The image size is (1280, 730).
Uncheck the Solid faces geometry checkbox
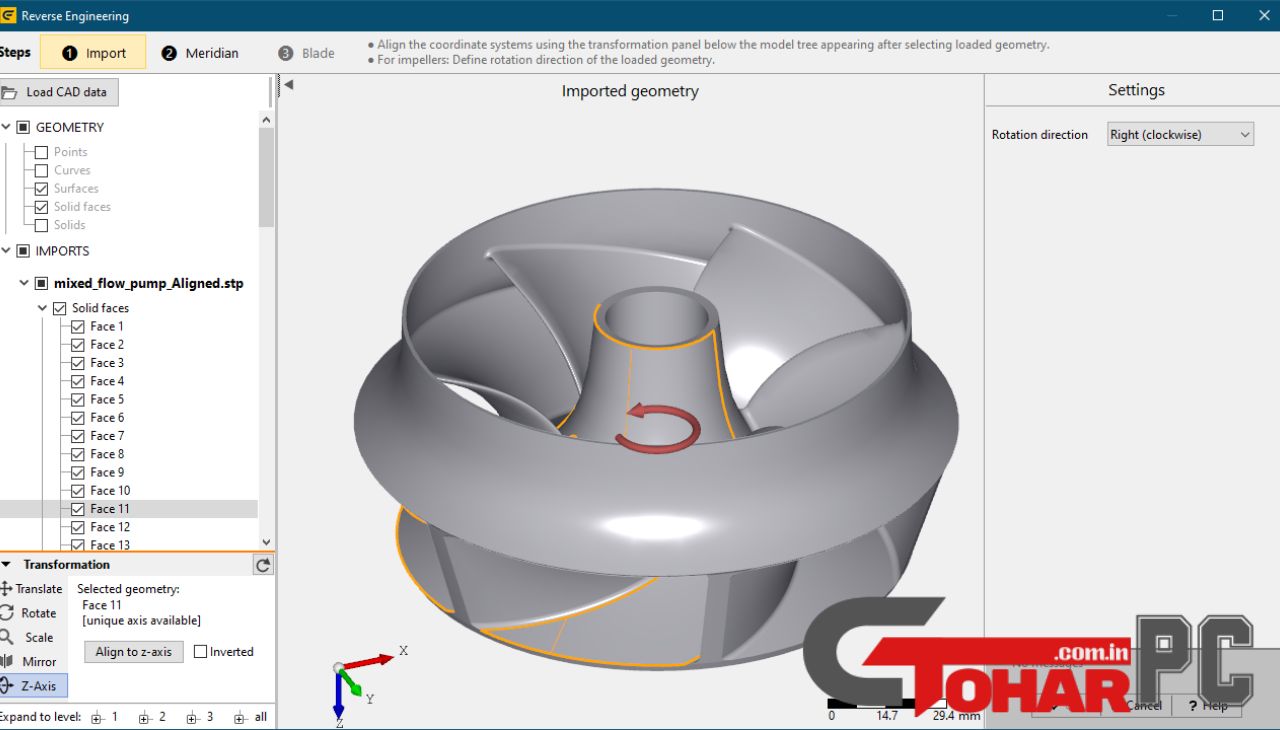coord(41,207)
